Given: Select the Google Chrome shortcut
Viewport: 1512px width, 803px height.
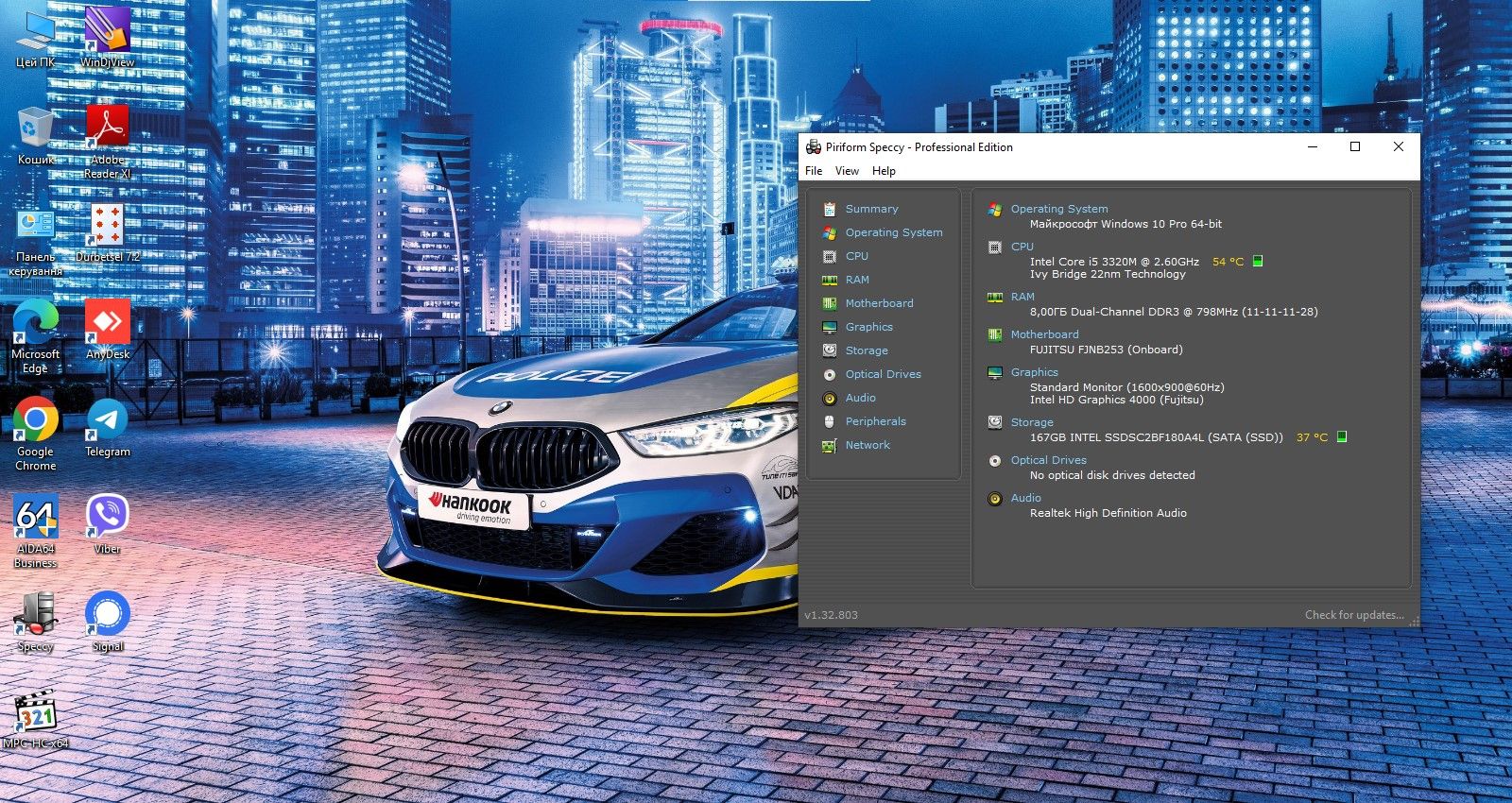Looking at the screenshot, I should (x=36, y=435).
